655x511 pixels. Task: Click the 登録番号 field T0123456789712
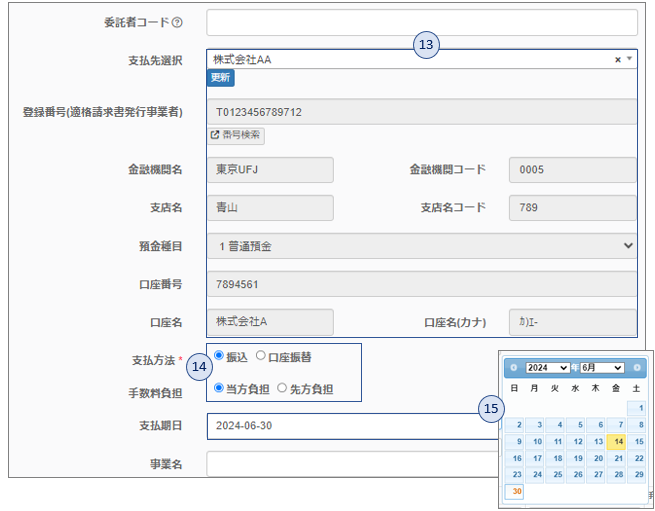point(422,112)
